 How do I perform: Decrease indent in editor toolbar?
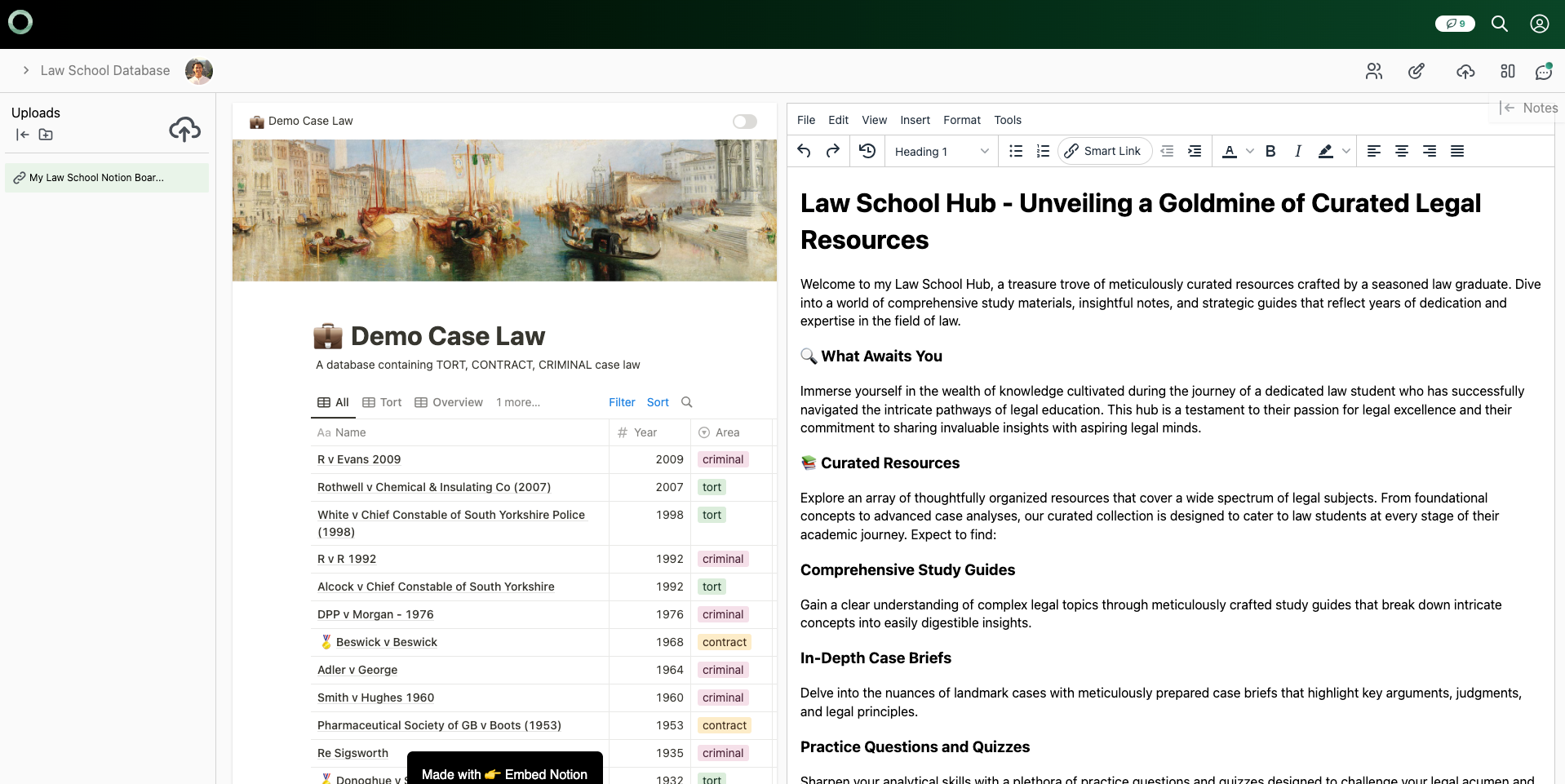1167,151
